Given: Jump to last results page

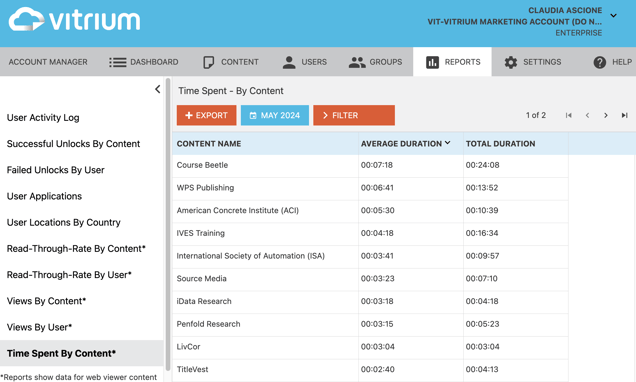Looking at the screenshot, I should coord(625,116).
